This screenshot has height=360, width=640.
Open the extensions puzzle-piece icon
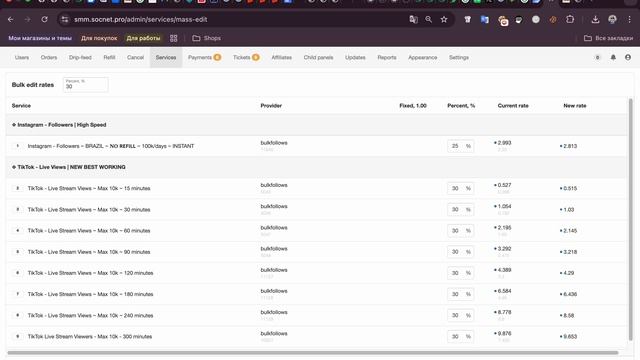pos(570,19)
